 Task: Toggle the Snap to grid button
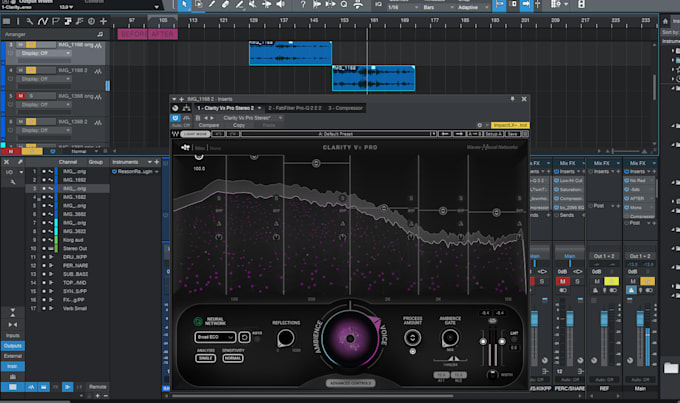pyautogui.click(x=500, y=4)
